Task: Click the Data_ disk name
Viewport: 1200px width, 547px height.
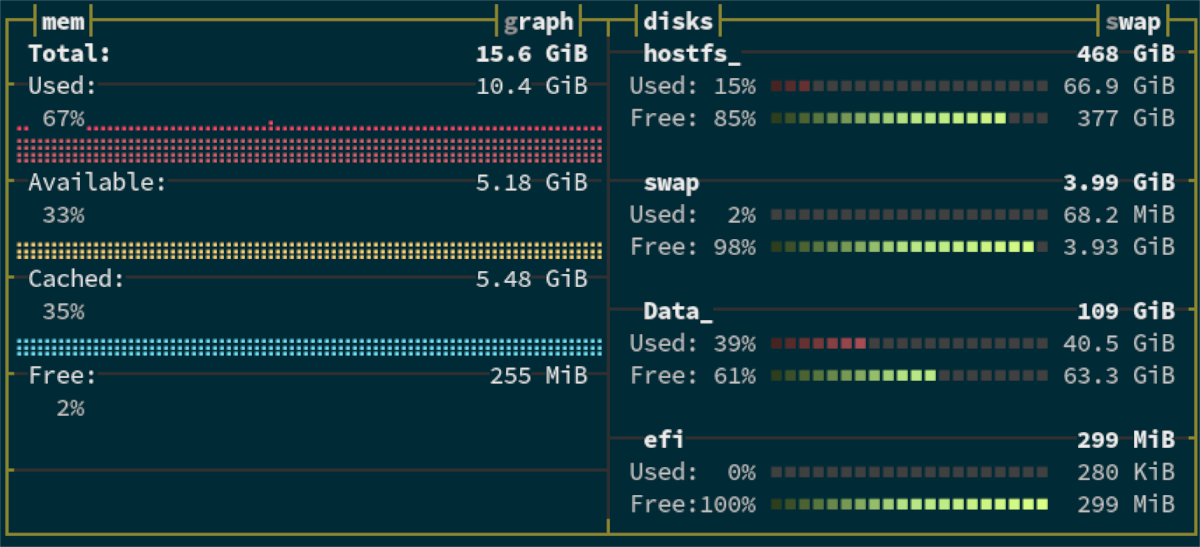Action: [x=678, y=311]
